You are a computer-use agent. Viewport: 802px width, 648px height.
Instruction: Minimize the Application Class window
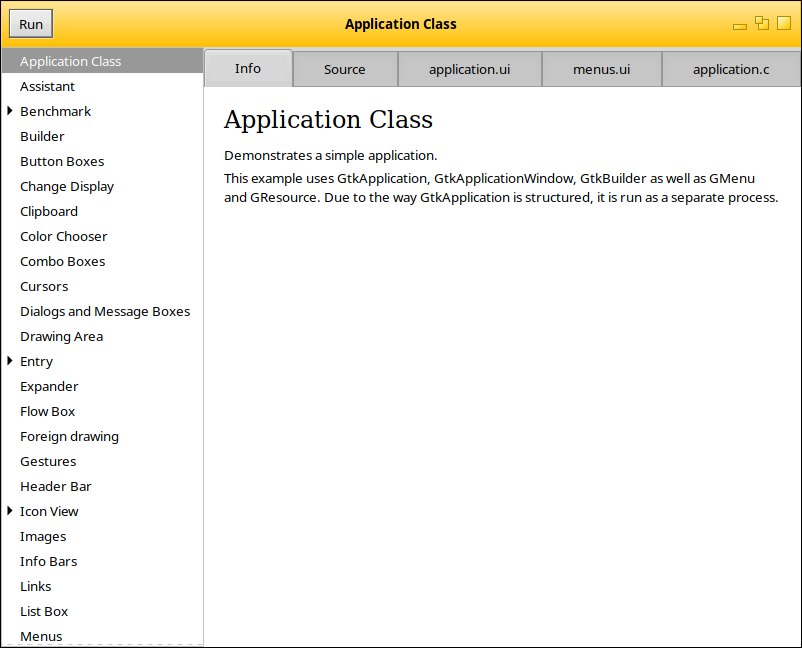click(740, 26)
